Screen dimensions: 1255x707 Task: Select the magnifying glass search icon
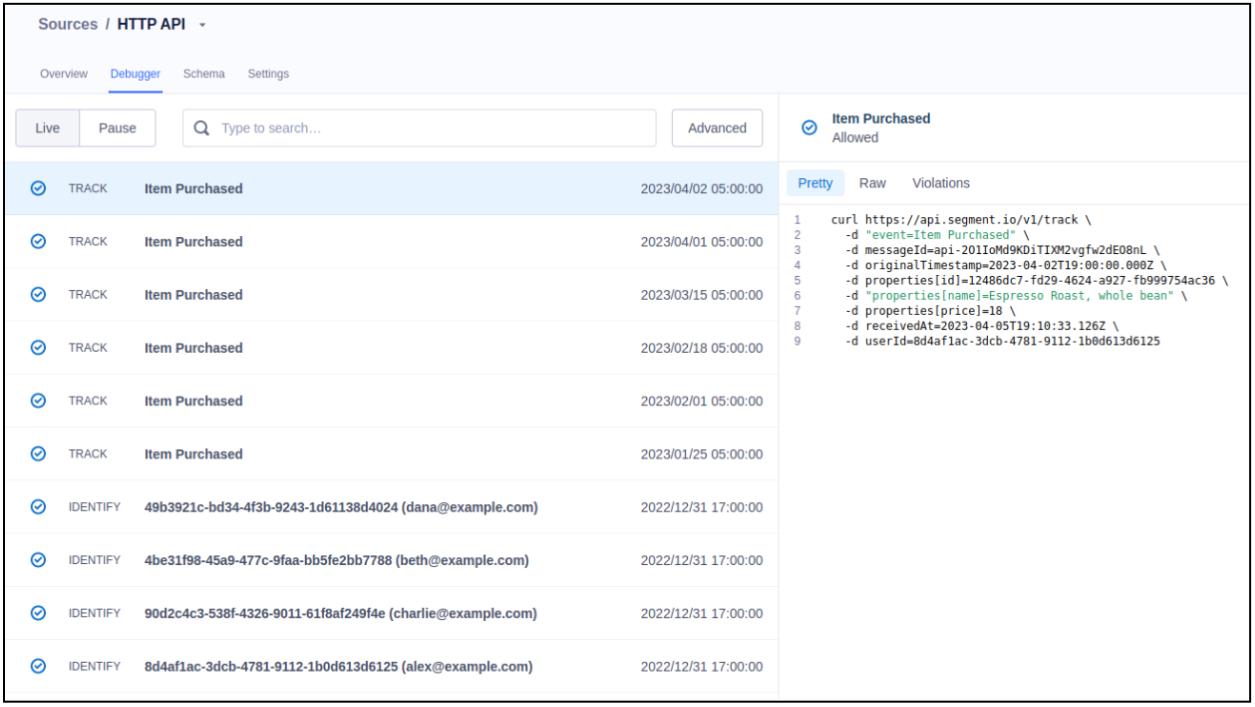click(x=200, y=128)
